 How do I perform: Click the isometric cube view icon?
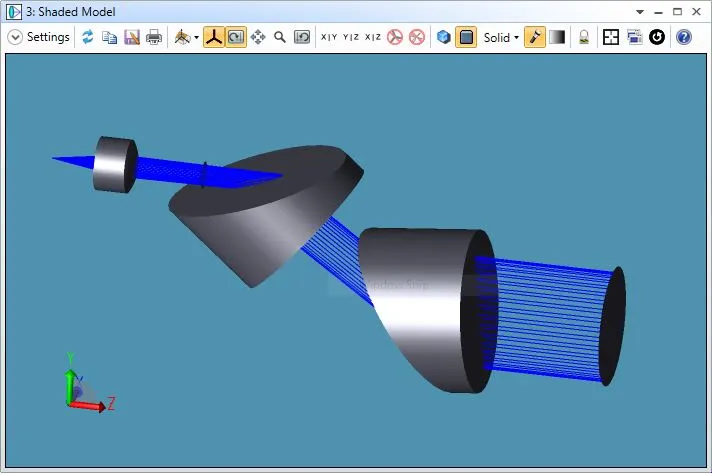[443, 37]
